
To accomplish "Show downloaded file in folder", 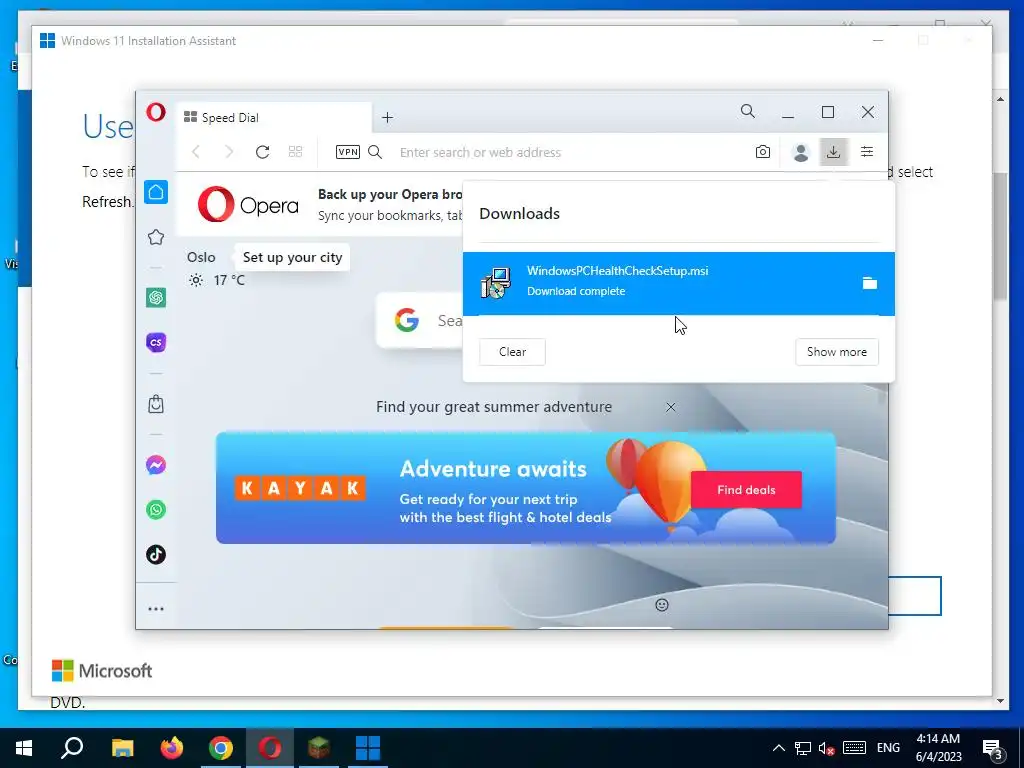I will pyautogui.click(x=869, y=283).
